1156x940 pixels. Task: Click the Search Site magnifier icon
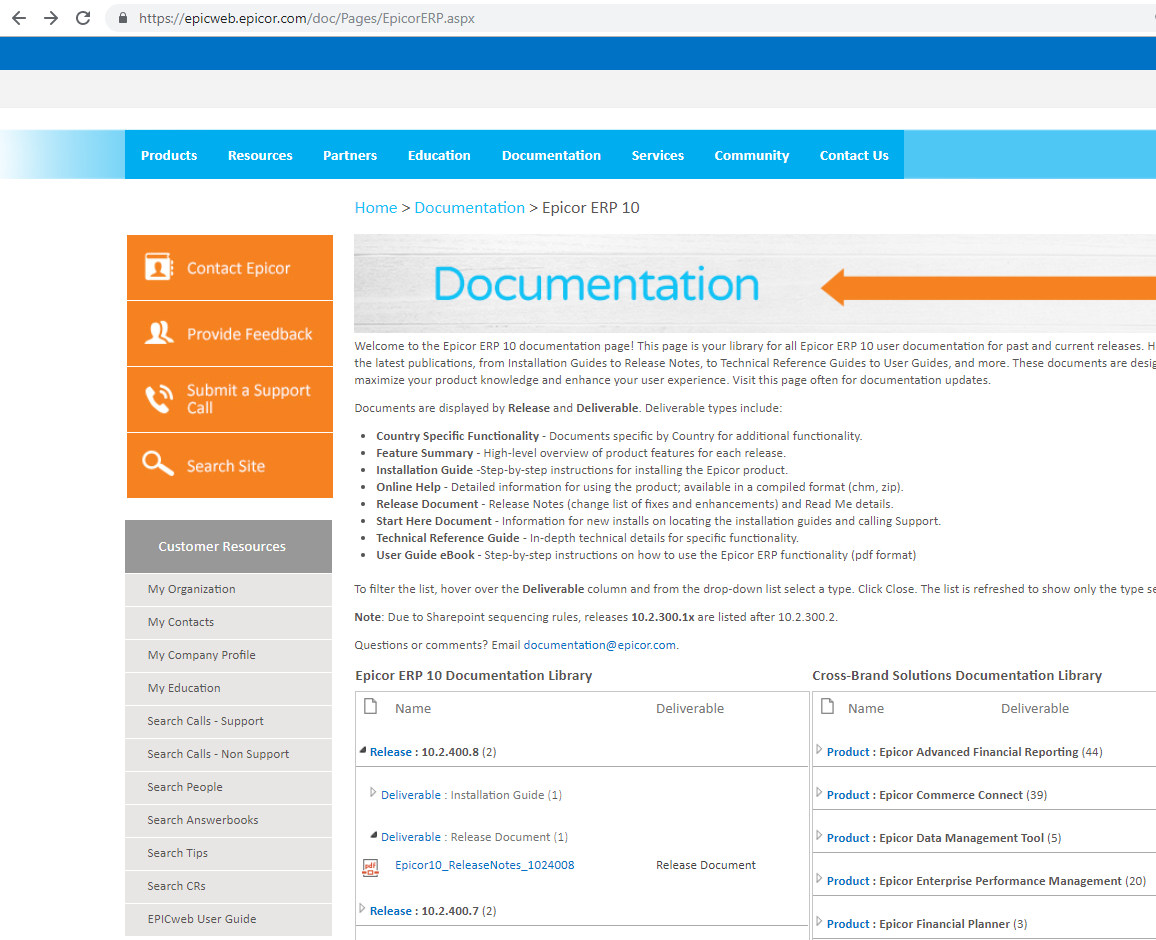(158, 464)
